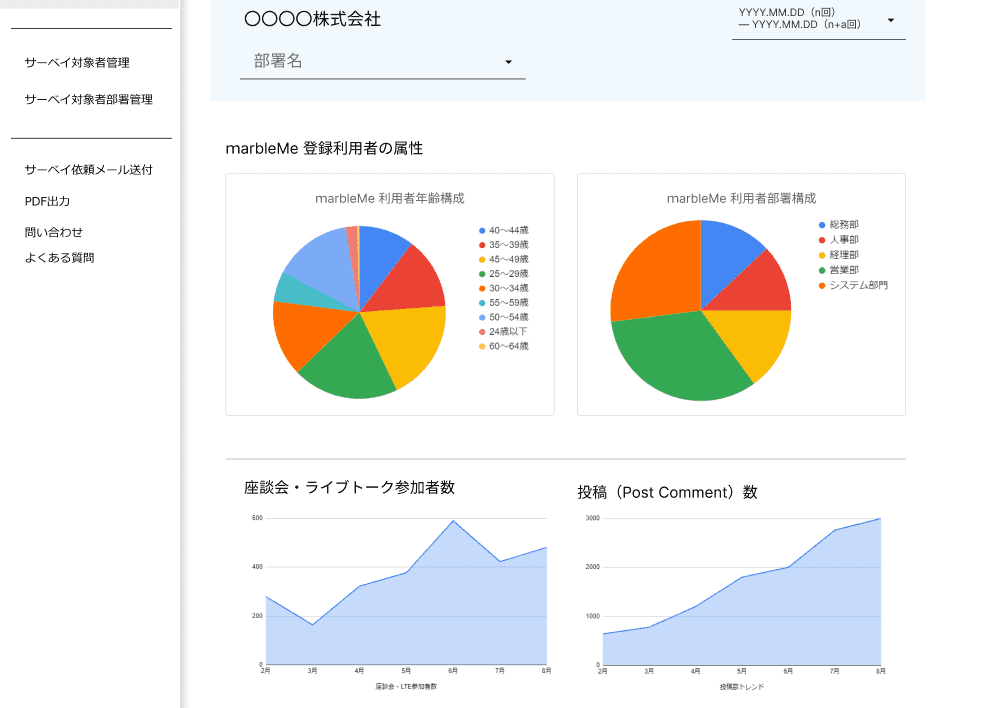1002x708 pixels.
Task: Click the yellow slice of the department pie chart
Action: [x=754, y=339]
